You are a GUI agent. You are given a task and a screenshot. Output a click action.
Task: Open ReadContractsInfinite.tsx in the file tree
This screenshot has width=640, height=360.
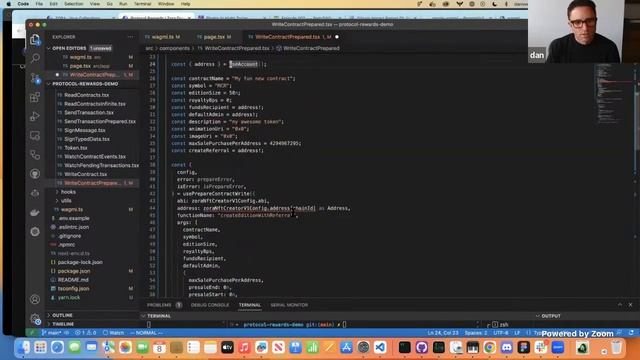pyautogui.click(x=95, y=104)
